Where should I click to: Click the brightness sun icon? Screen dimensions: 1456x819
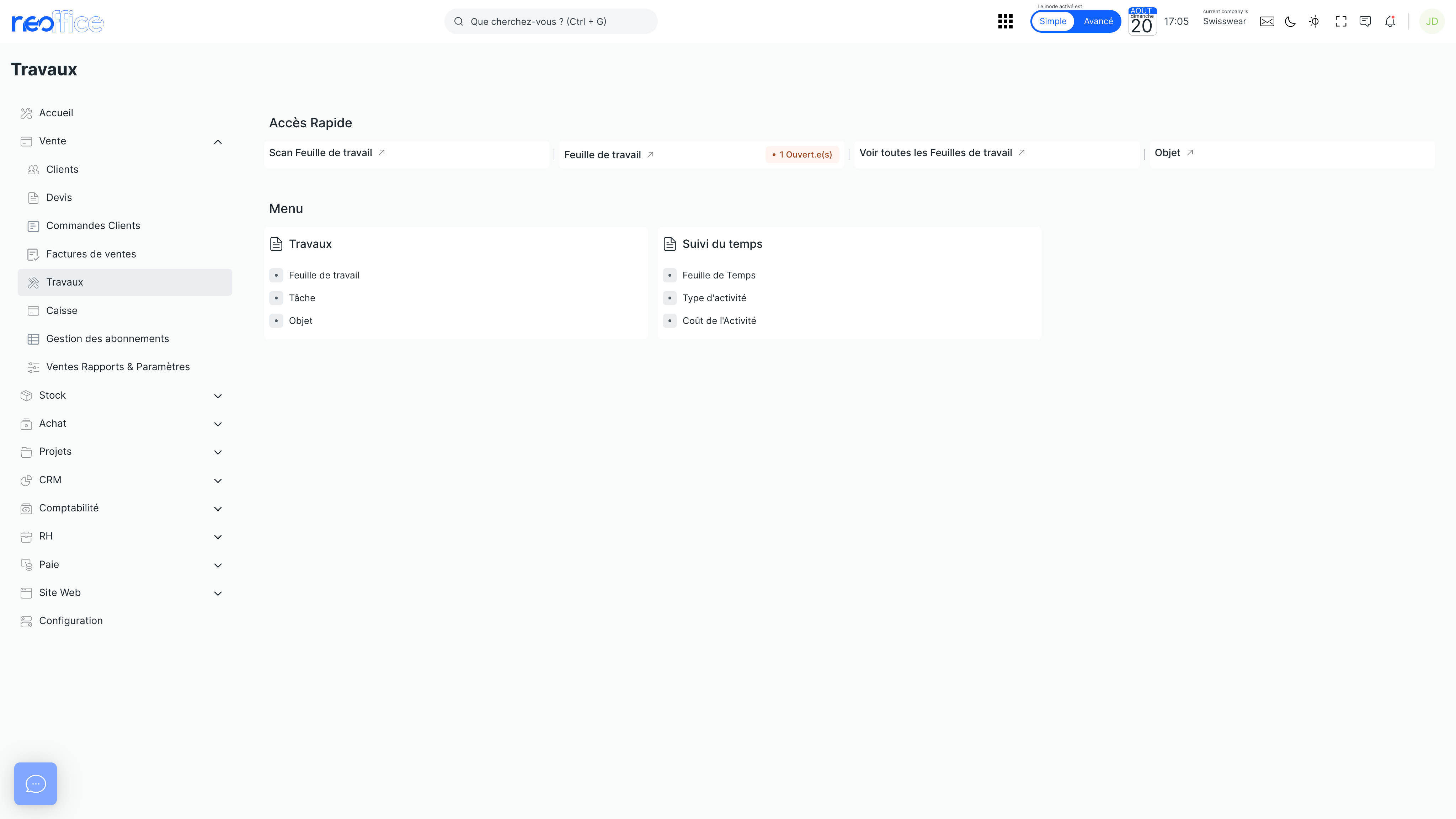(x=1314, y=21)
